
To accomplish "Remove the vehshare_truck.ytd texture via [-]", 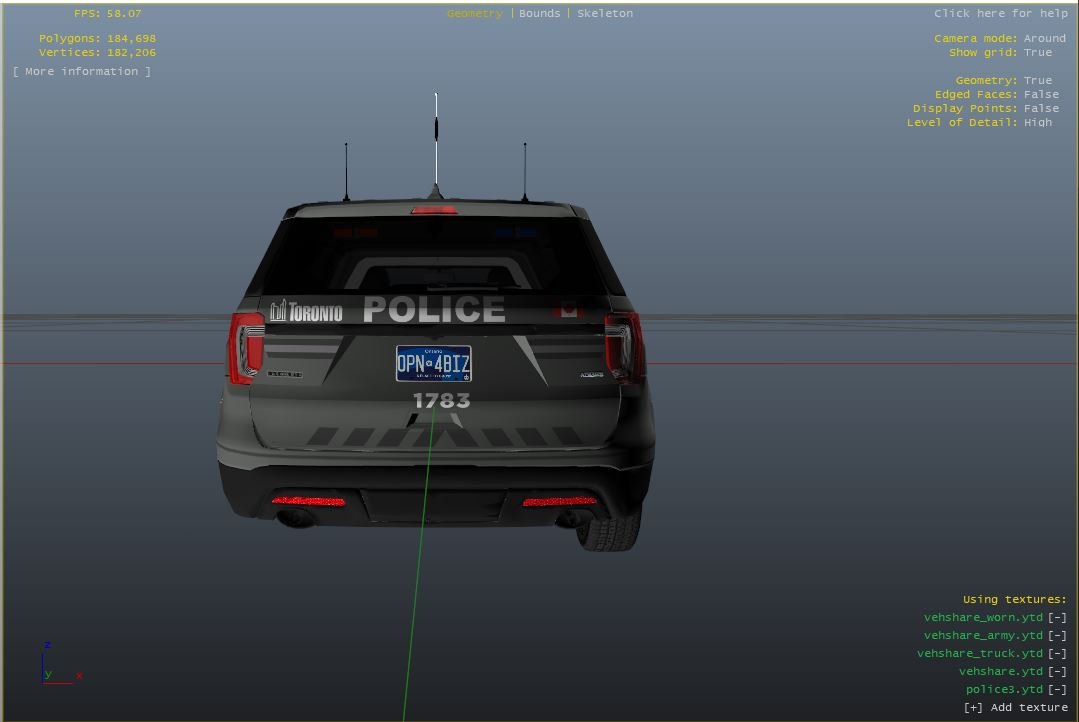I will tap(1057, 654).
